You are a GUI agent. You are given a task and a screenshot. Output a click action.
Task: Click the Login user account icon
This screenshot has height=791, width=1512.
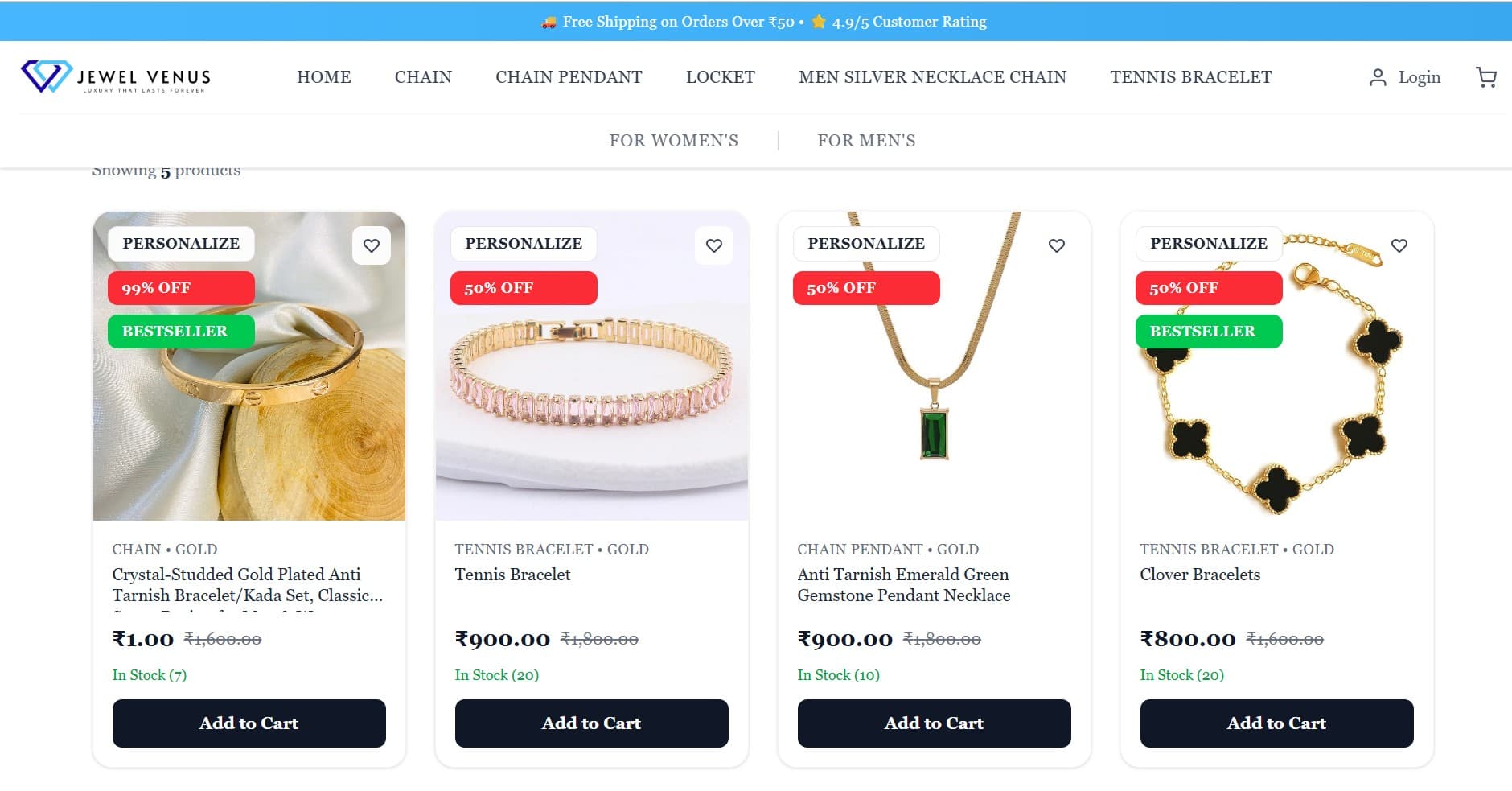tap(1378, 77)
